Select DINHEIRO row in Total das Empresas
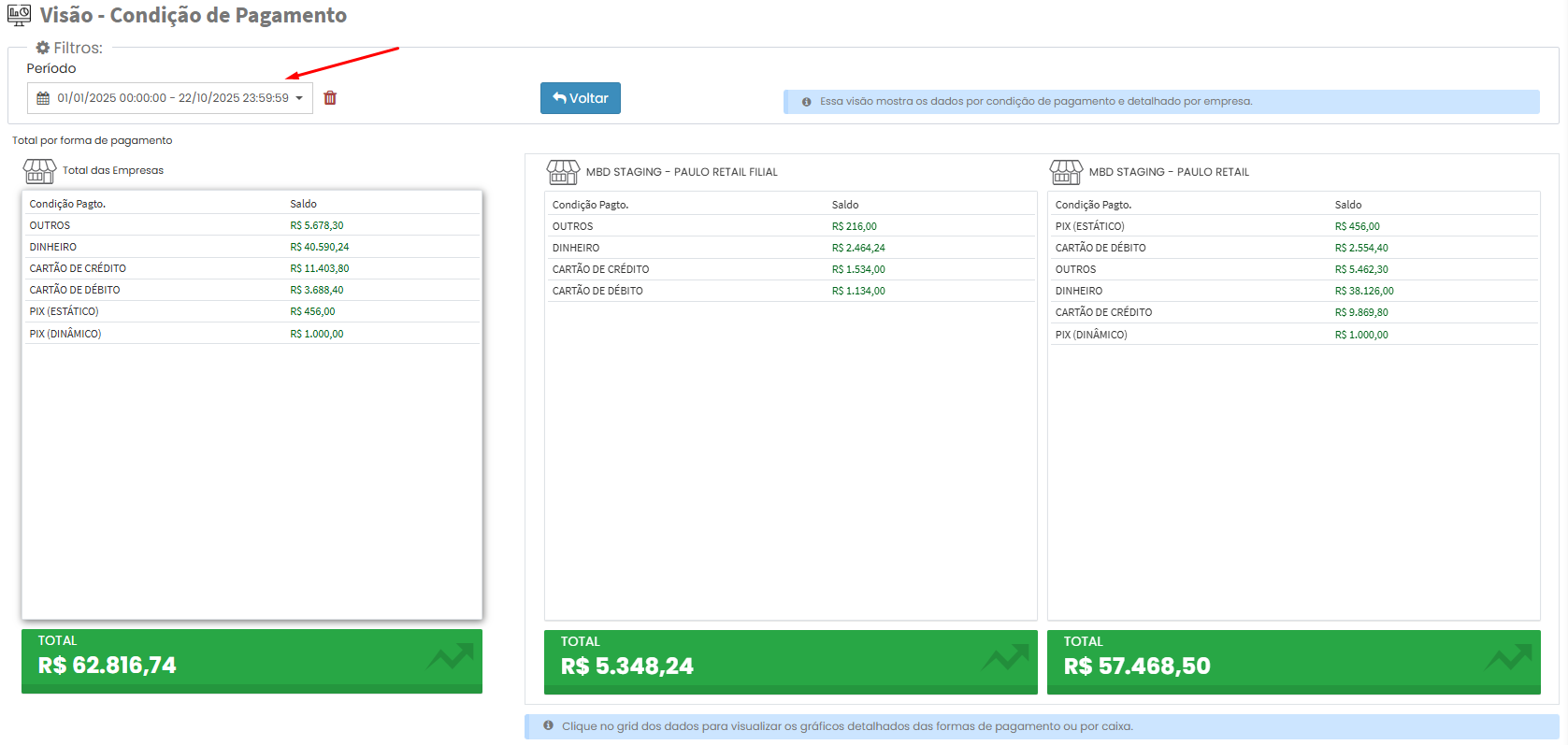The image size is (1568, 745). click(x=251, y=247)
